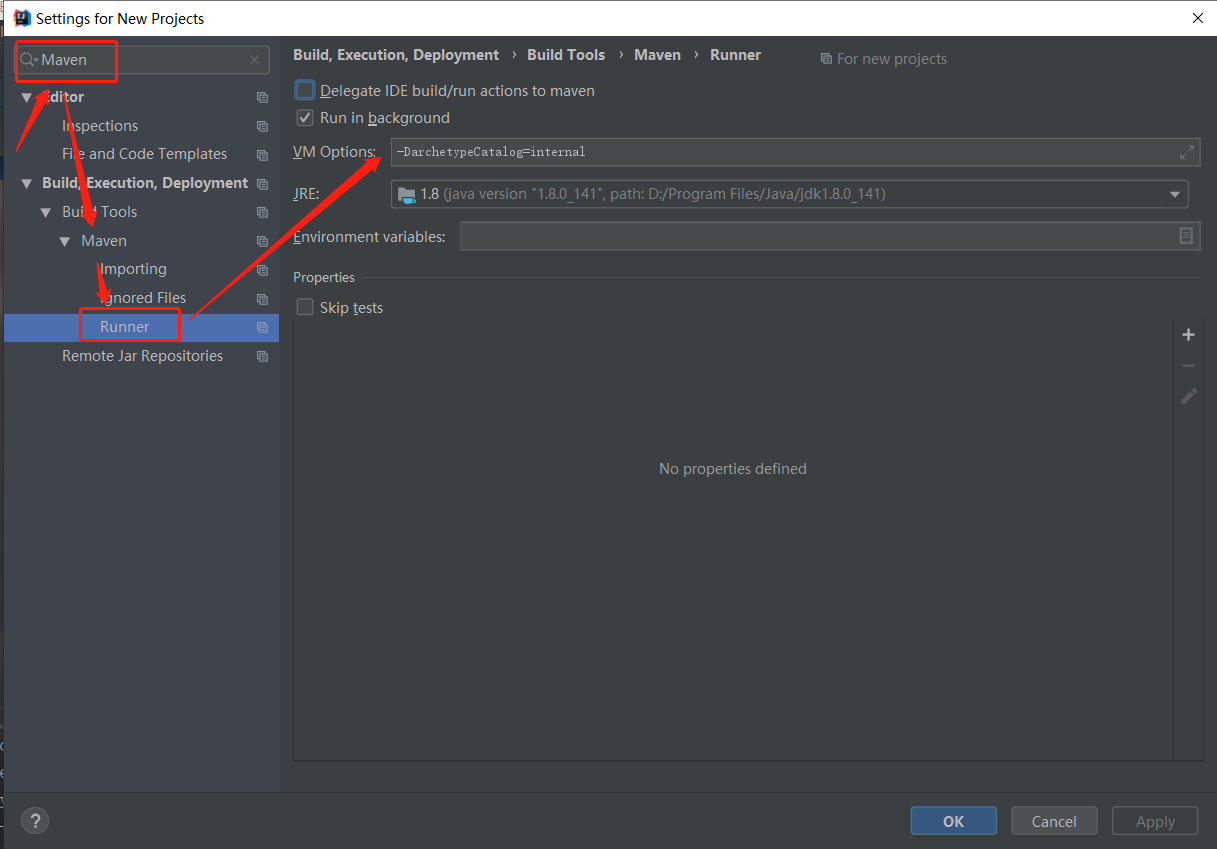
Task: Click the OK button
Action: tap(954, 821)
